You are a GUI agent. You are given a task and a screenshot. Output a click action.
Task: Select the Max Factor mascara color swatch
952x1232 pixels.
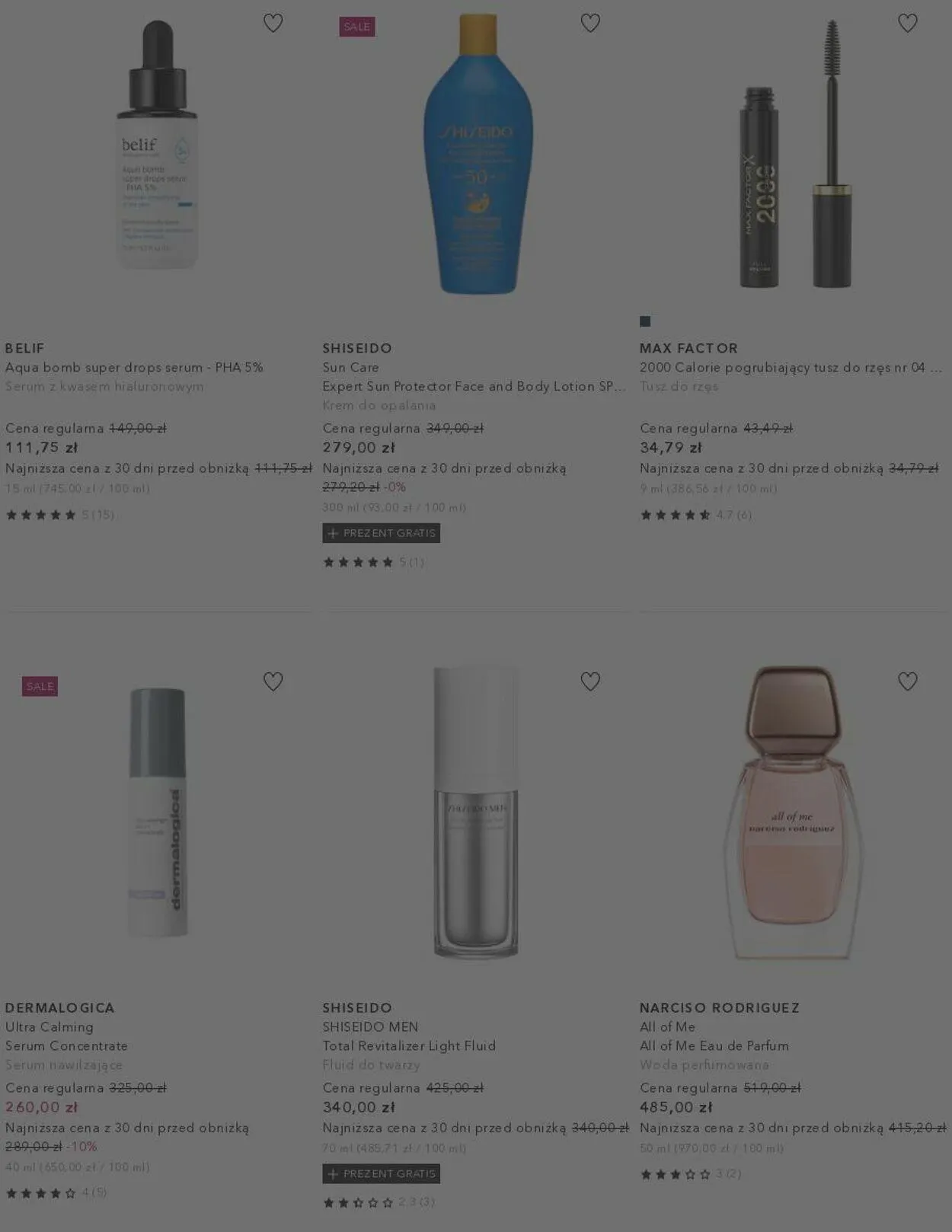click(645, 321)
